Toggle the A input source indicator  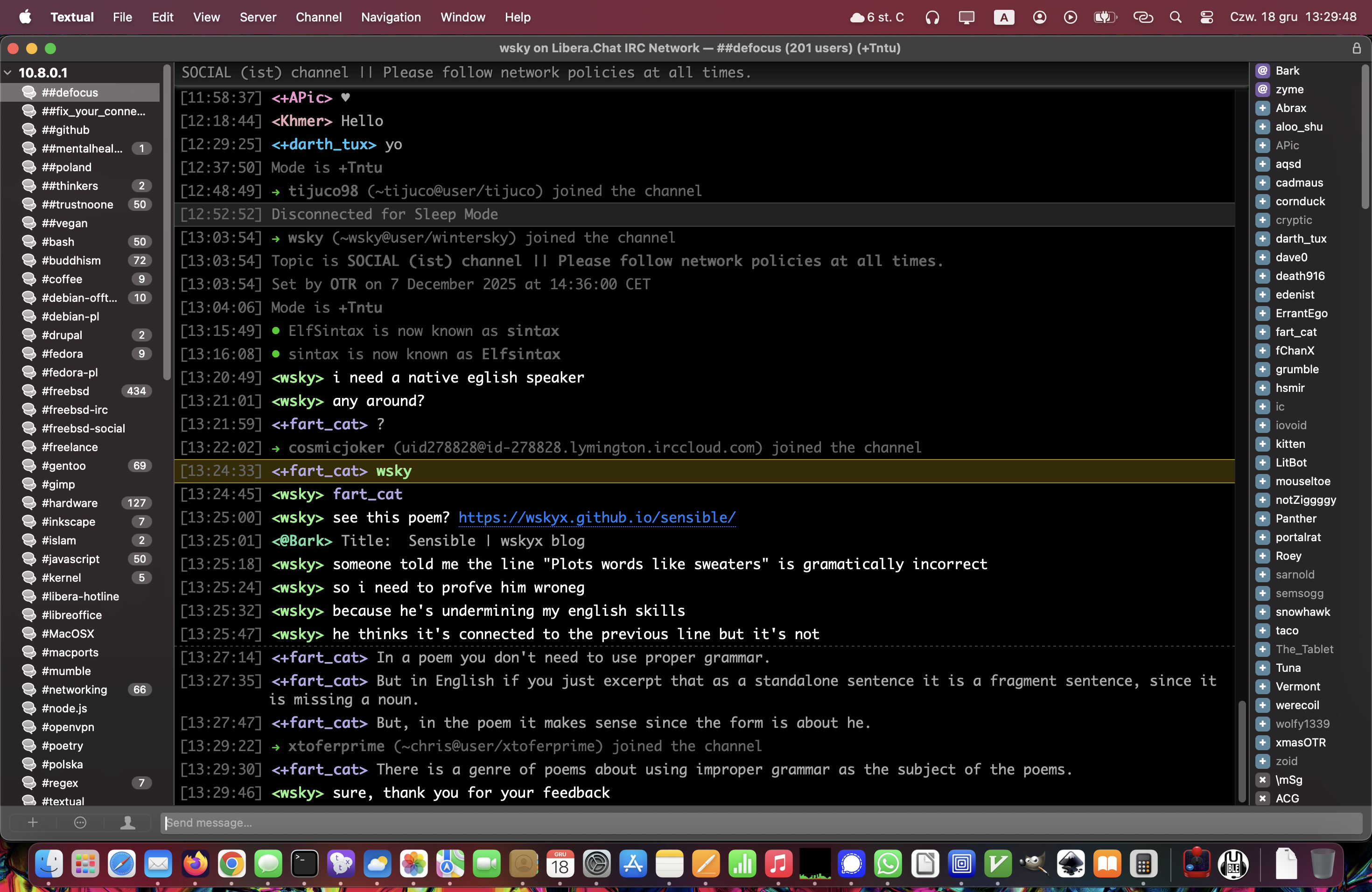1004,17
